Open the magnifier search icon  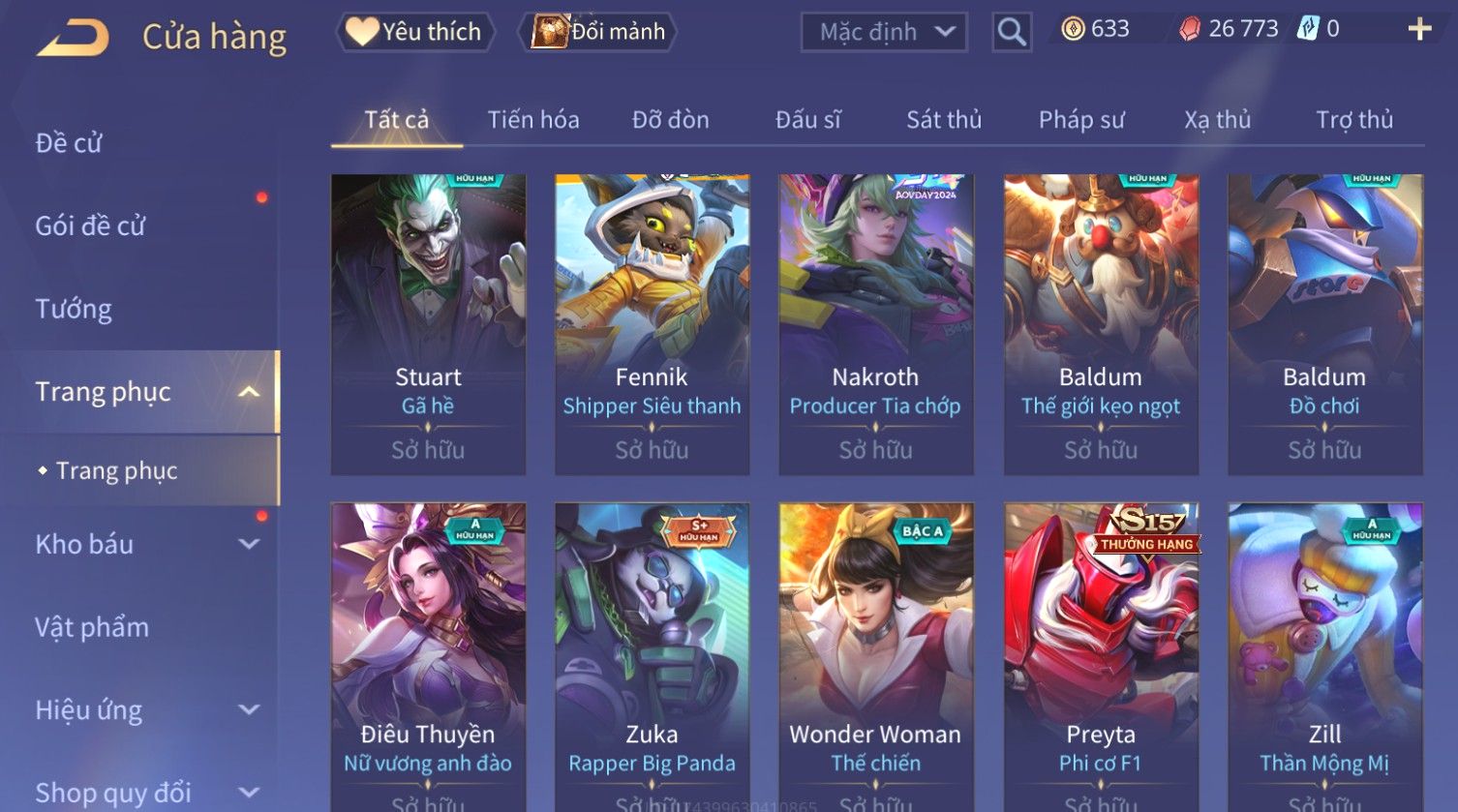pos(1012,32)
